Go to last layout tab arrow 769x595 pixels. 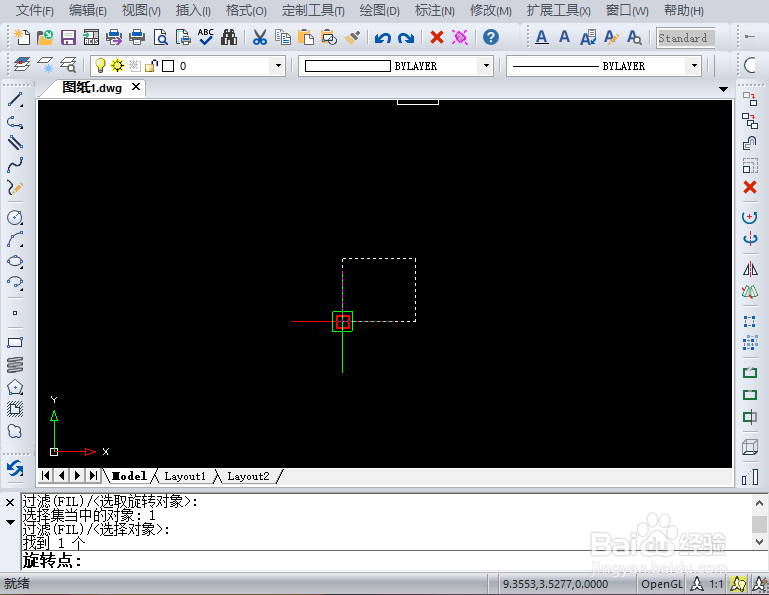tap(93, 475)
